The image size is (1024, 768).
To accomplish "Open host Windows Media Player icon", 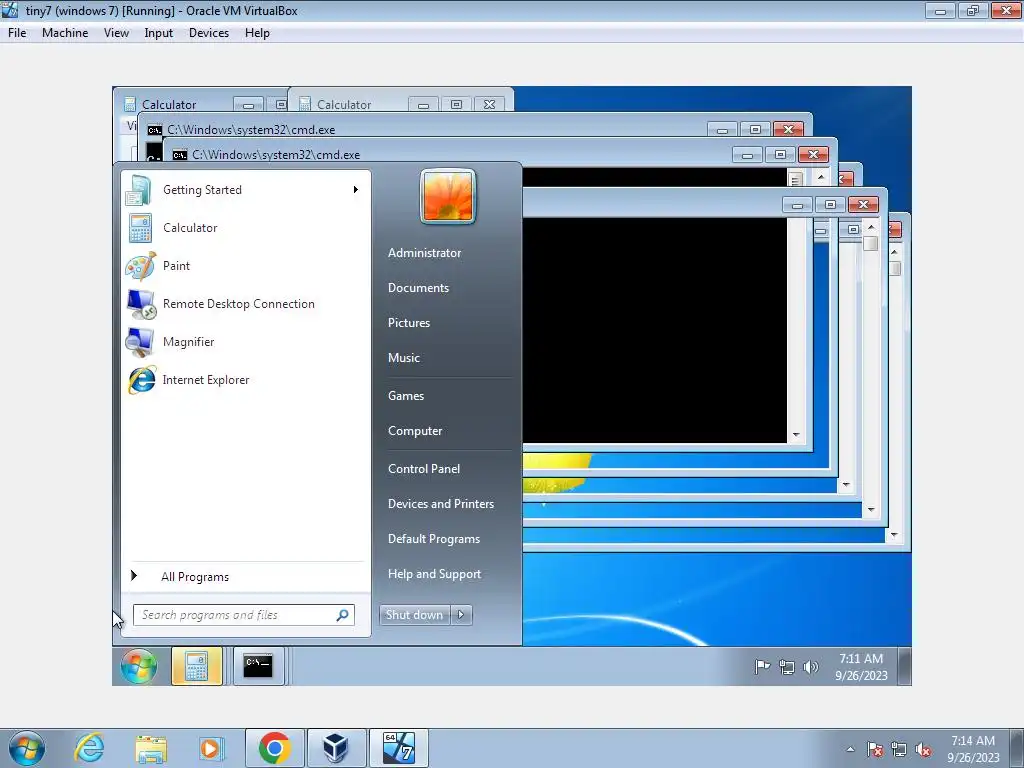I will [x=211, y=748].
